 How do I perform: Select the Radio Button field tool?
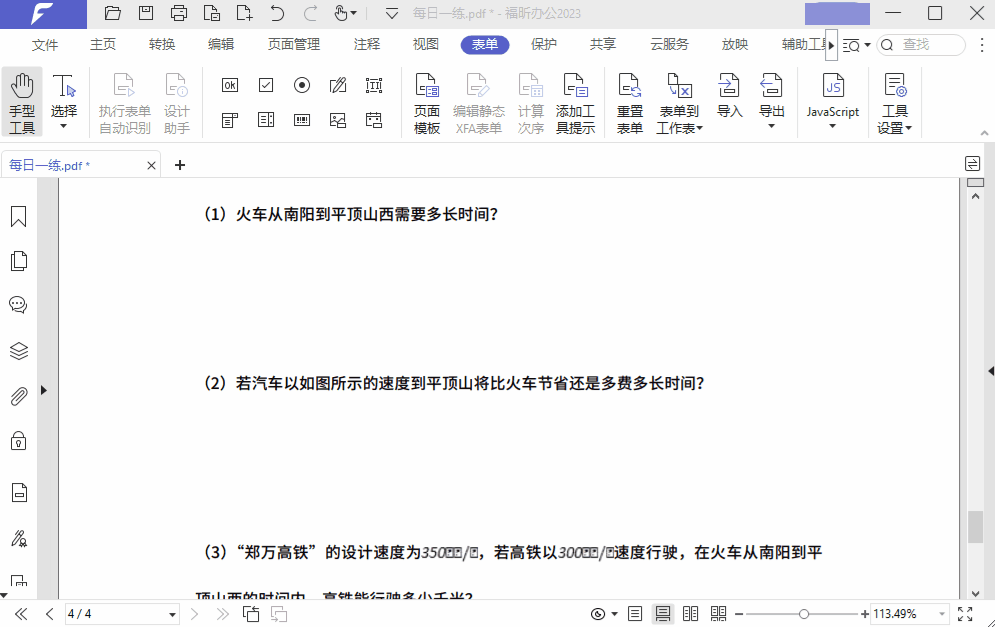tap(302, 85)
